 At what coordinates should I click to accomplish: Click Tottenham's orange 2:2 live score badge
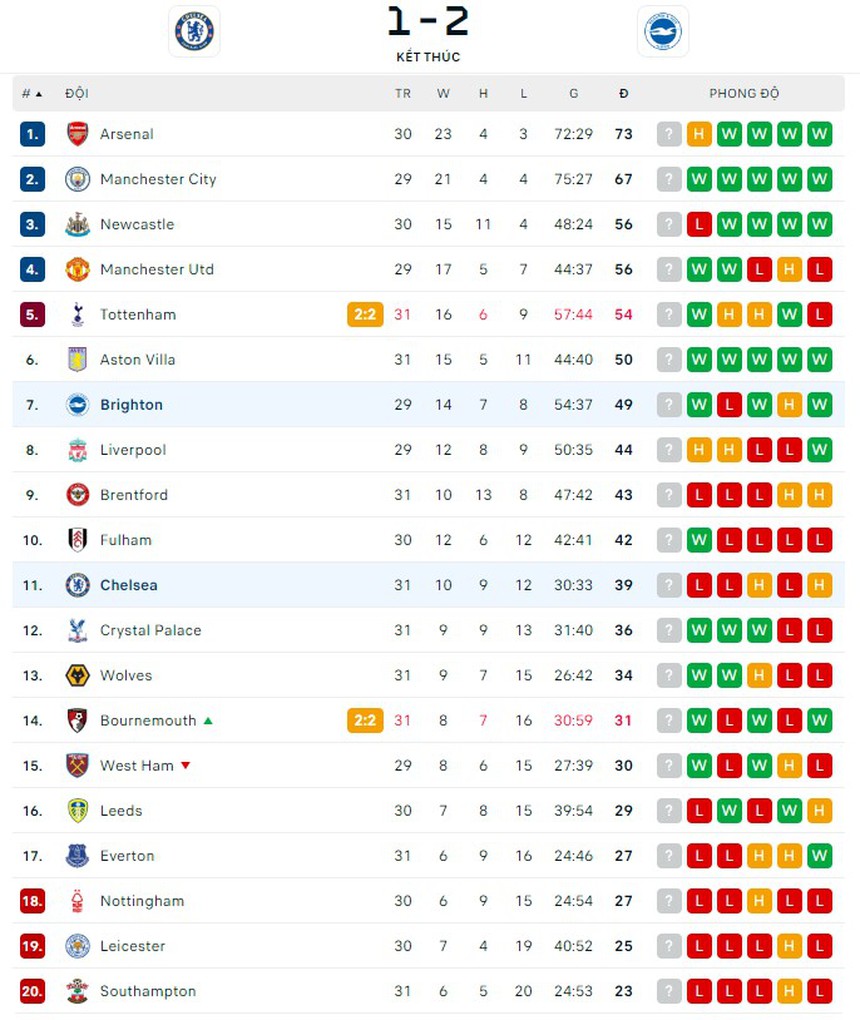(x=365, y=314)
